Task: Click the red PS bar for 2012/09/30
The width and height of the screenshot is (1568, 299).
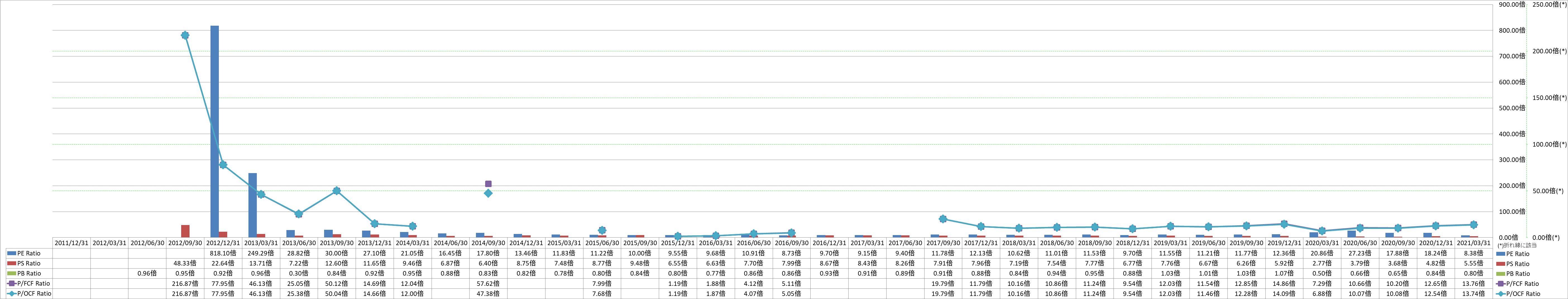Action: click(185, 231)
